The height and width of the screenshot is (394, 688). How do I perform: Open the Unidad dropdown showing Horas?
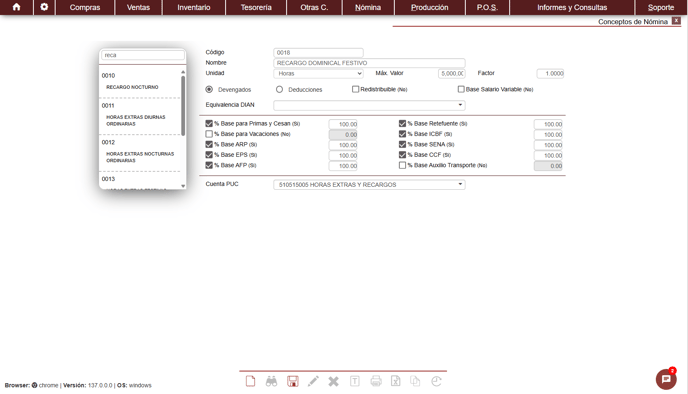click(x=318, y=73)
